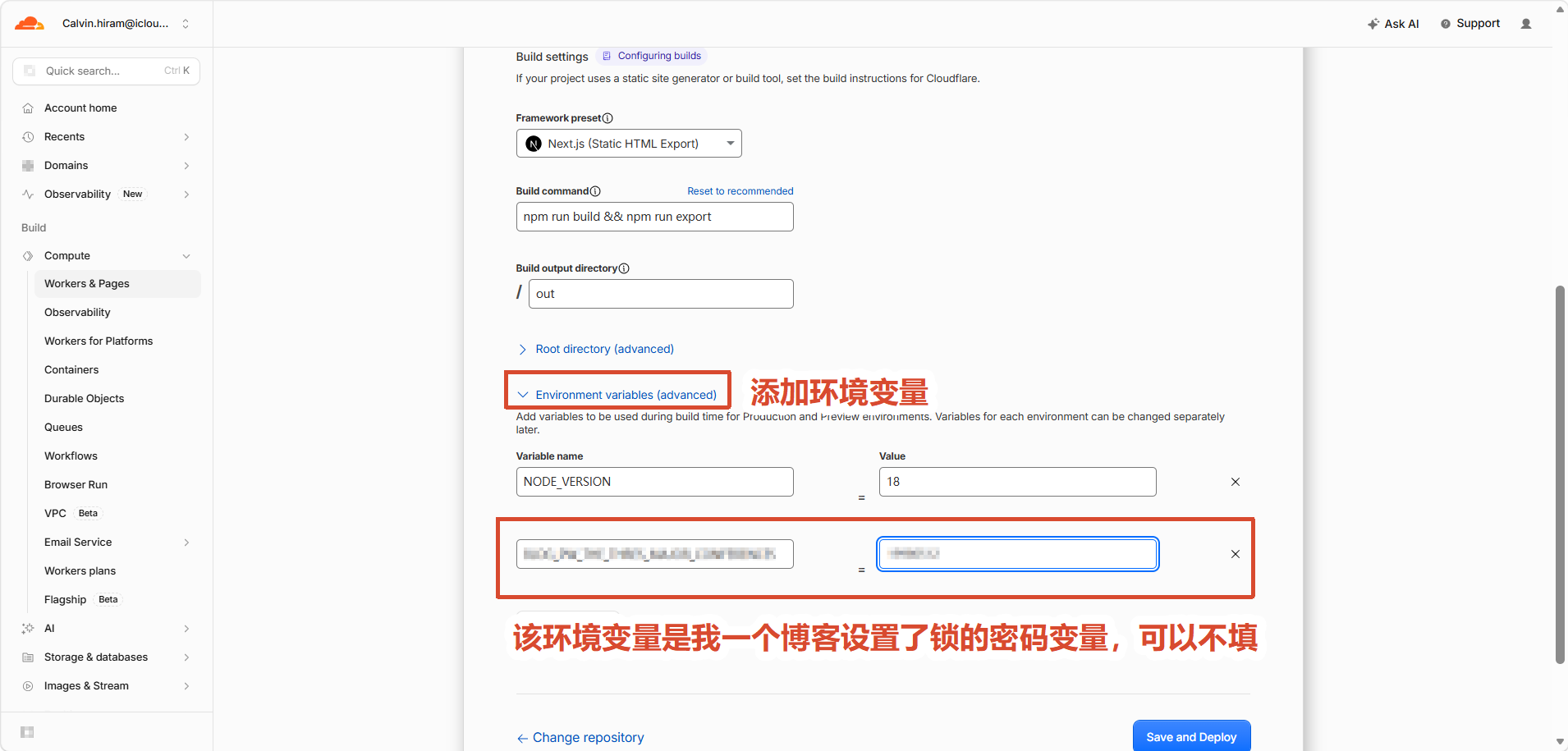This screenshot has height=751, width=1568.
Task: Click Save and Deploy button
Action: 1191,737
